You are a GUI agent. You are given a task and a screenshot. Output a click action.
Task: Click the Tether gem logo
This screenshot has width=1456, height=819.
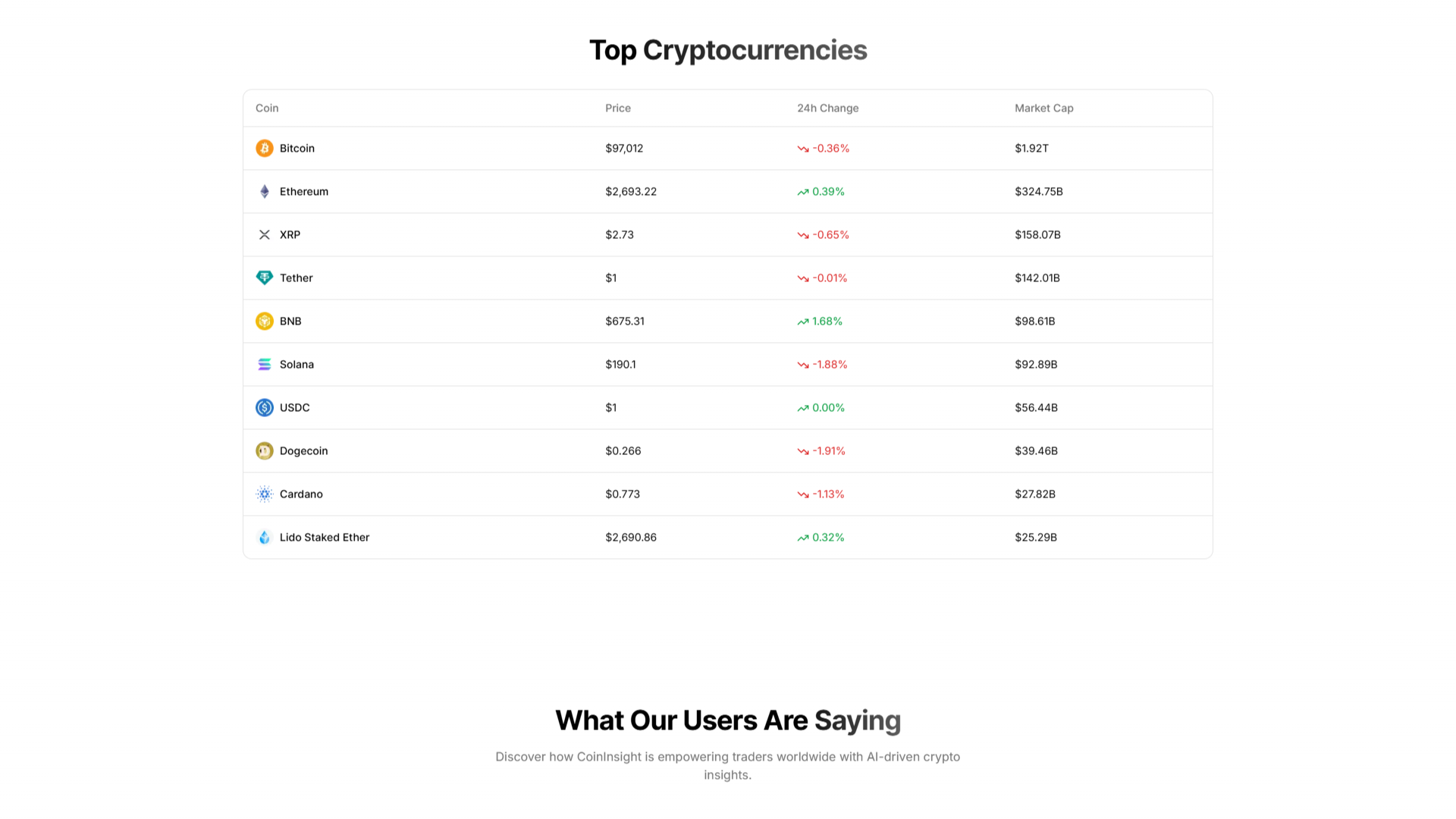click(264, 278)
